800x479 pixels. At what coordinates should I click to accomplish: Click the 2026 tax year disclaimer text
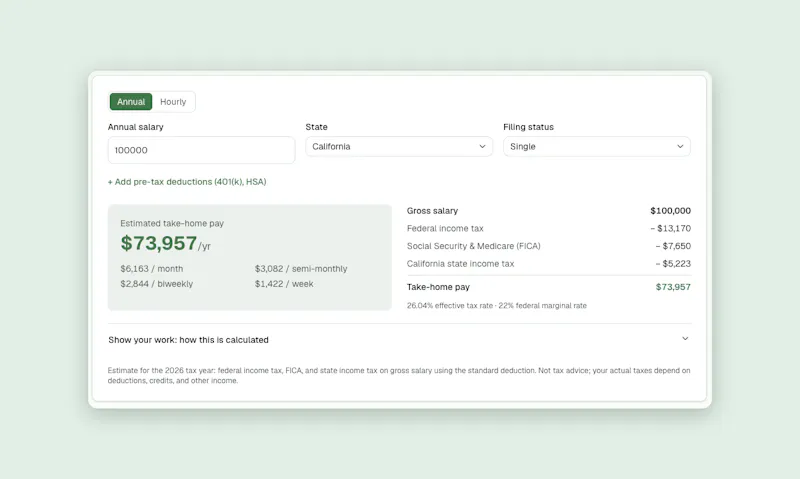coord(399,375)
